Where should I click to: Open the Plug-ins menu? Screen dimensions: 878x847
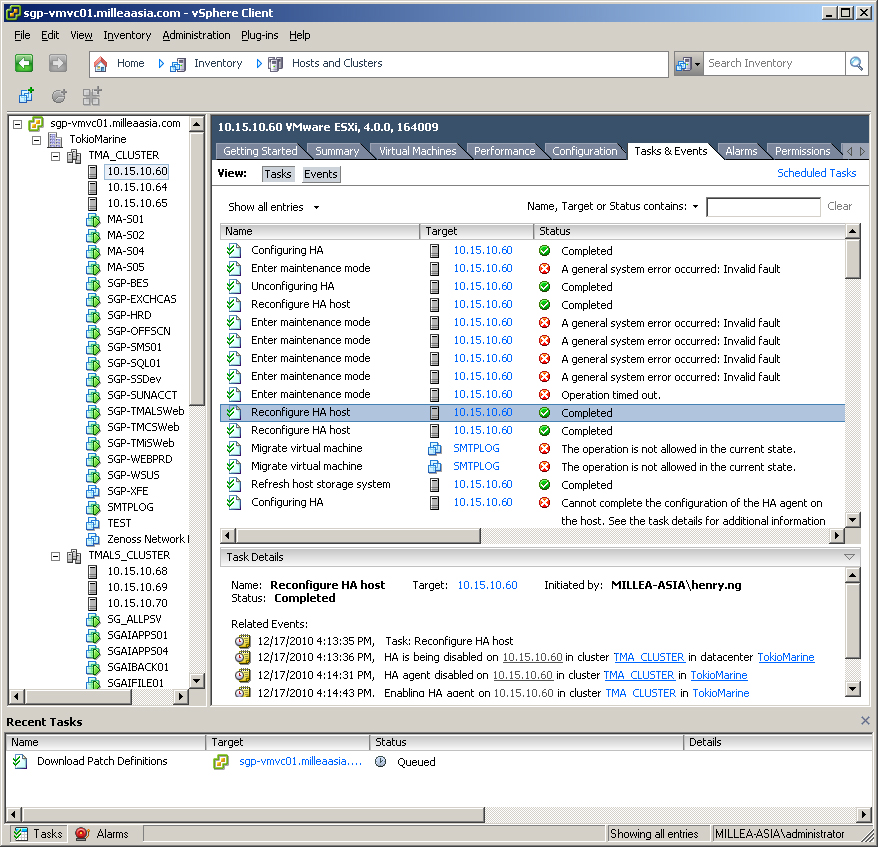pyautogui.click(x=259, y=35)
